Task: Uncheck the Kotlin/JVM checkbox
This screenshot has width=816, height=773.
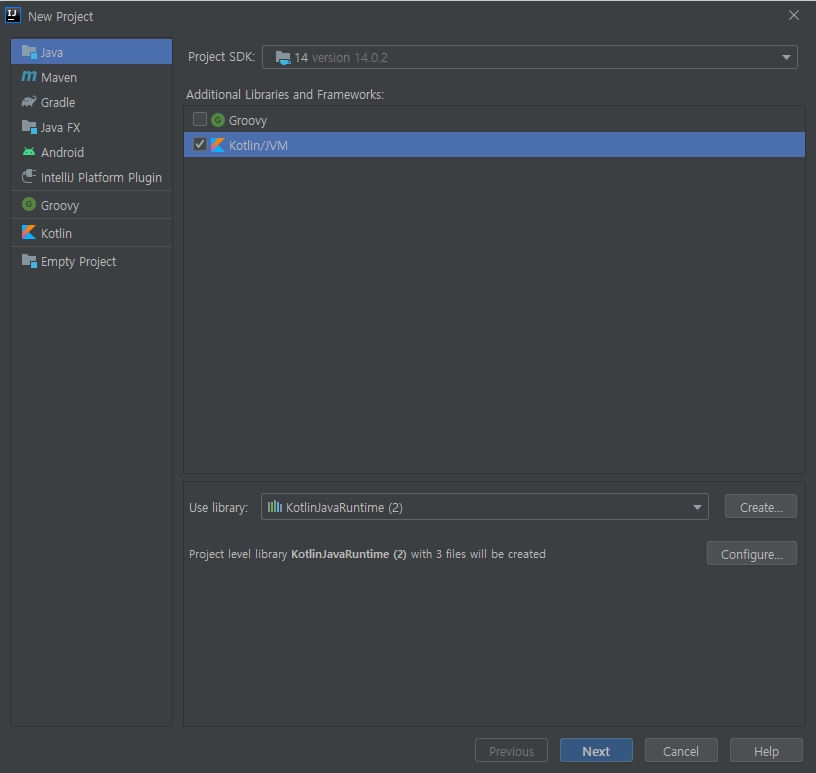Action: click(200, 144)
